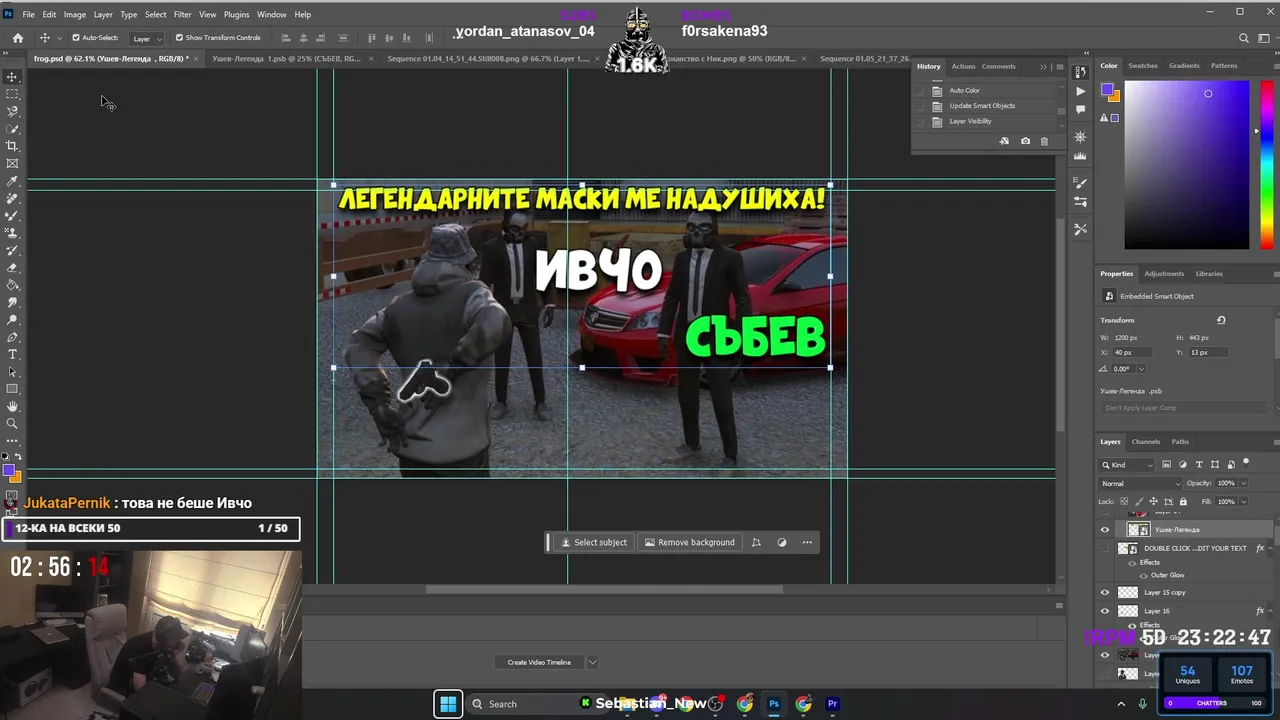This screenshot has height=720, width=1280.
Task: Hide Layer 15 copy
Action: (1105, 592)
